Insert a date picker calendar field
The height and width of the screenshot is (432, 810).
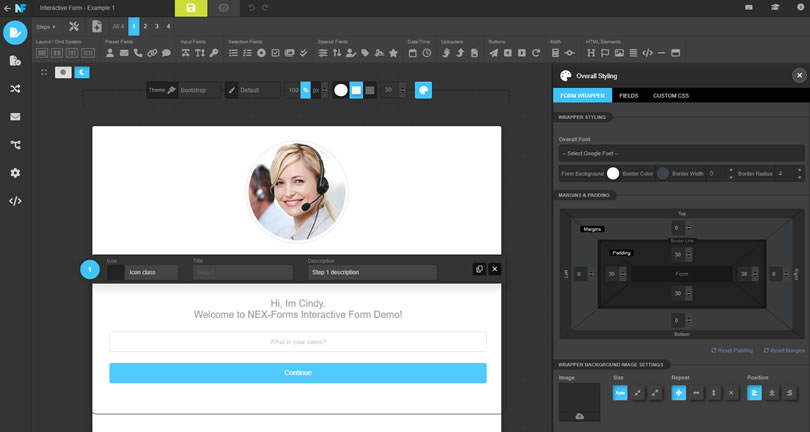412,53
